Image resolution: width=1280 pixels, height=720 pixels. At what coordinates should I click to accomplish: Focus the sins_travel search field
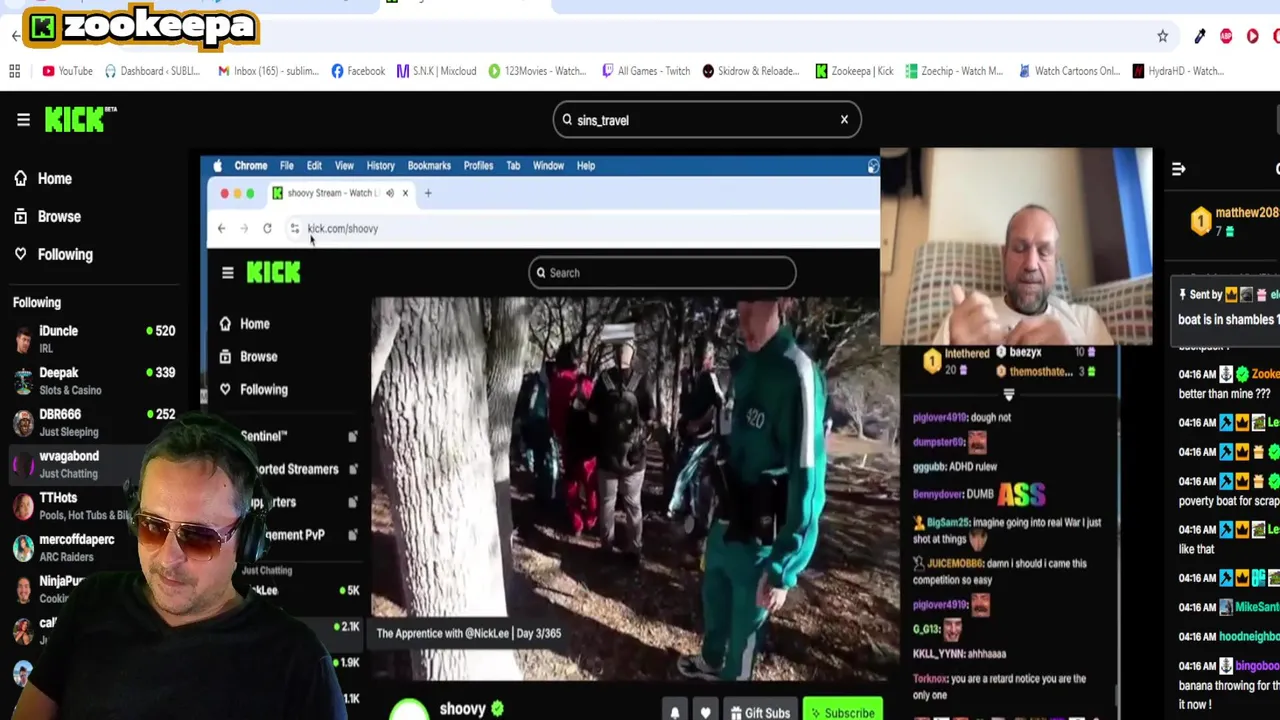click(707, 120)
